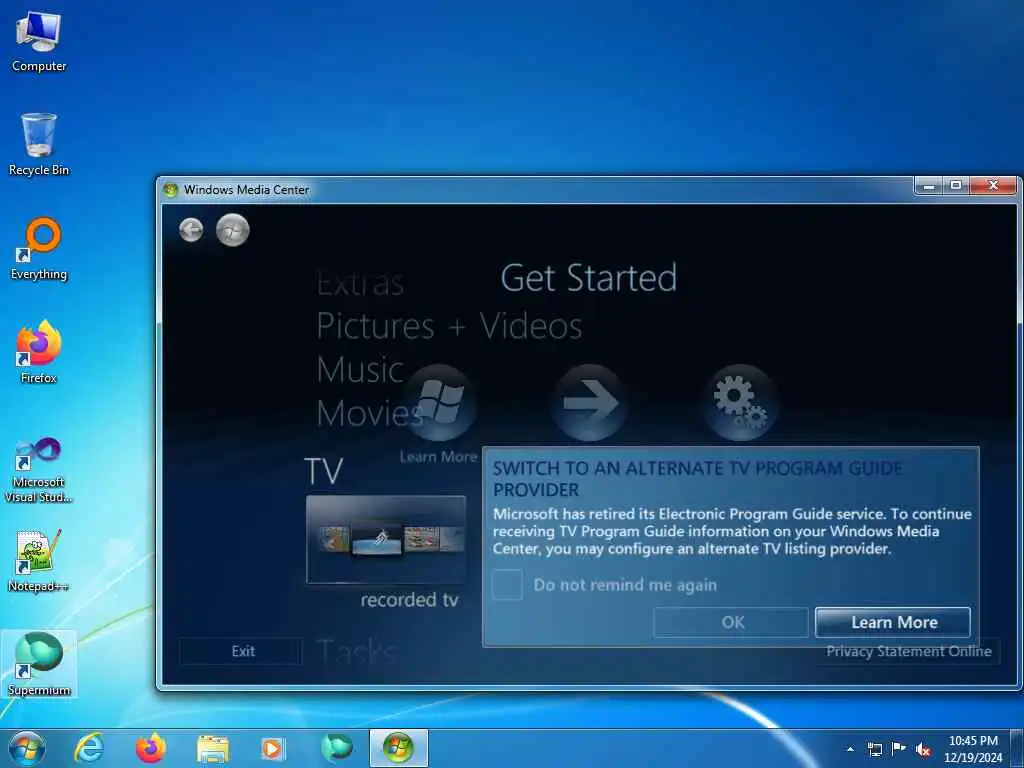Select the Recycle Bin desktop icon
1024x768 pixels.
point(39,145)
